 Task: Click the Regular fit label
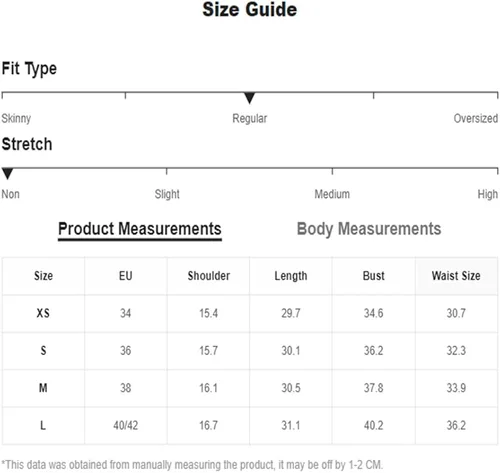(x=250, y=119)
